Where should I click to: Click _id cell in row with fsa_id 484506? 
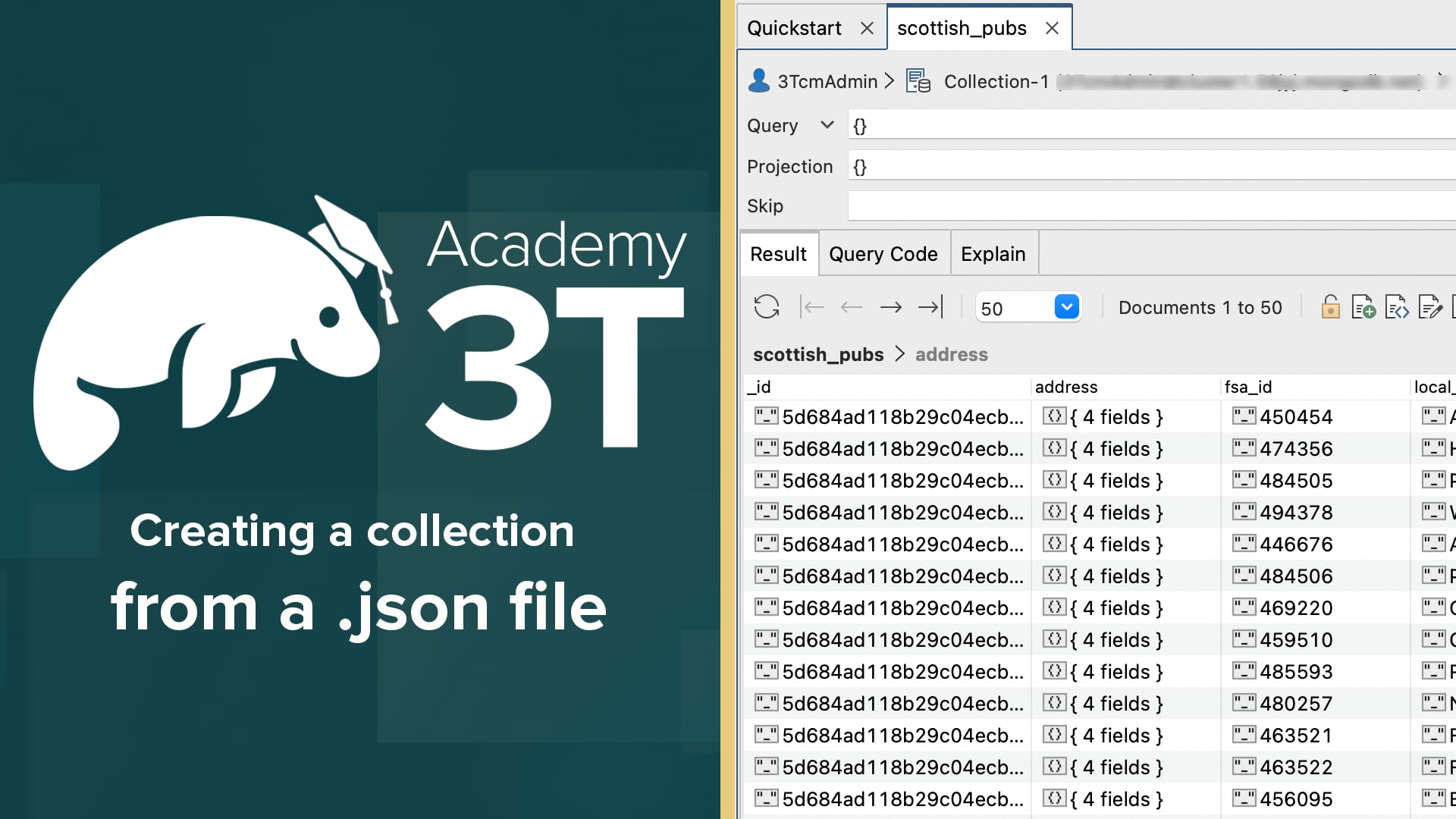tap(887, 576)
